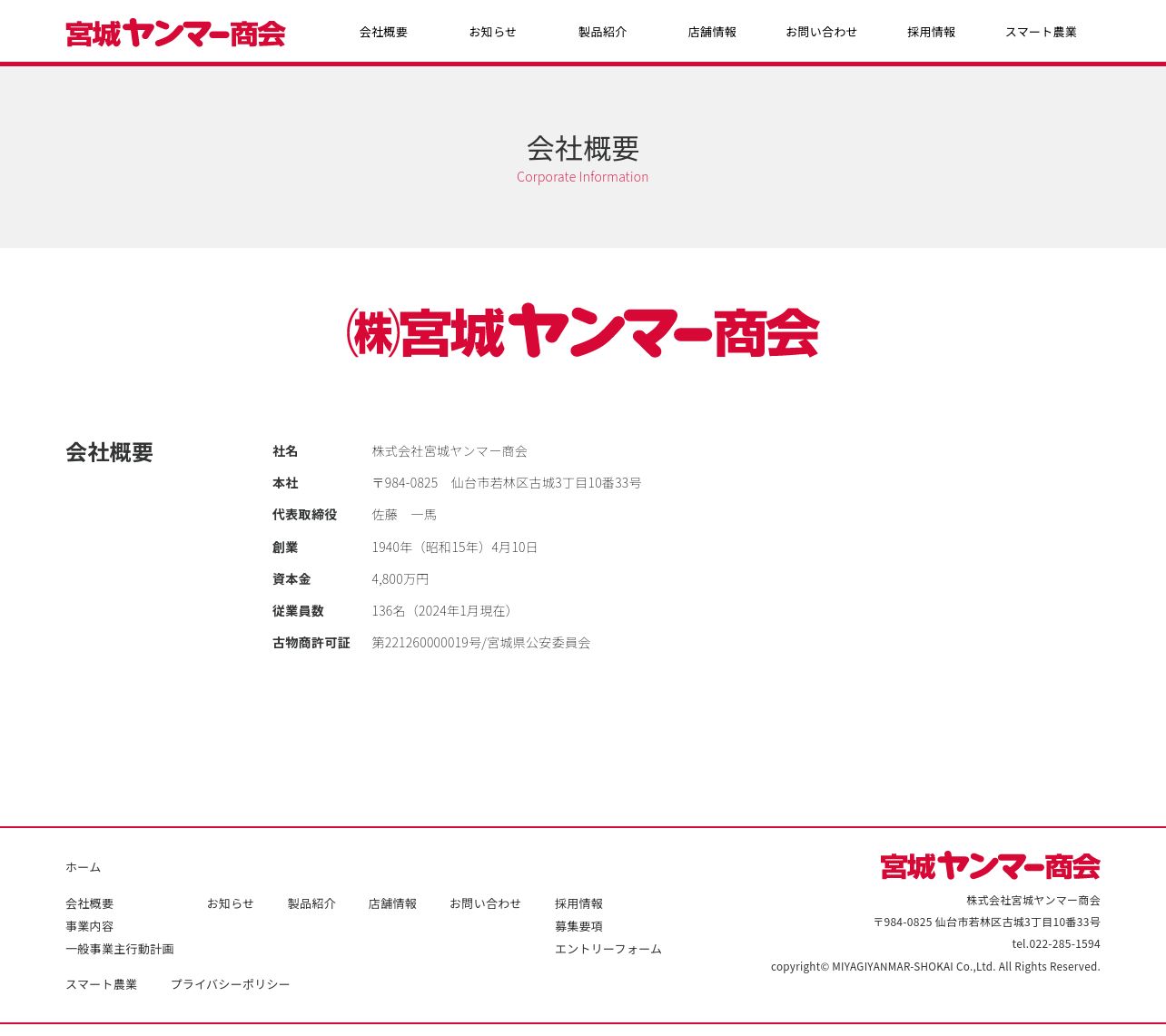Click the 古物商許可証 row label
Image resolution: width=1166 pixels, height=1036 pixels.
point(311,643)
